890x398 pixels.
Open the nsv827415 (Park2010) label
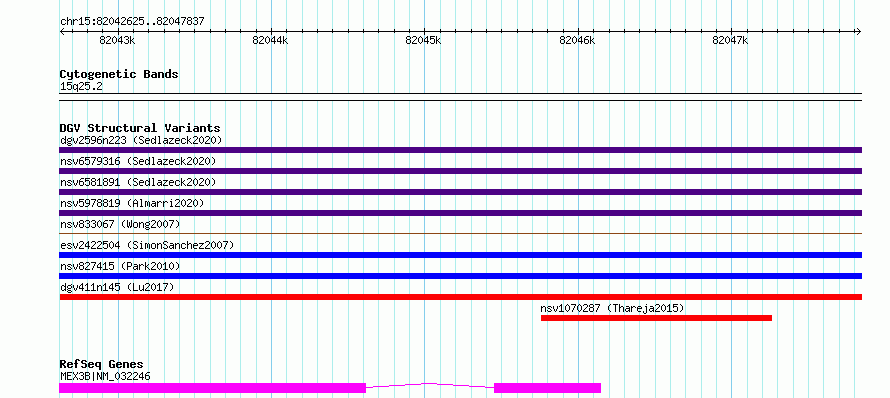tap(120, 266)
